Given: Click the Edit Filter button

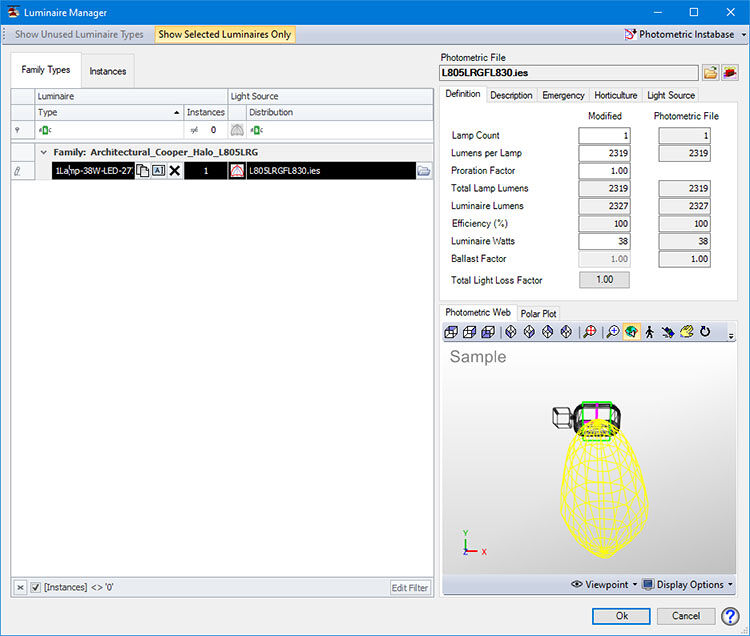Looking at the screenshot, I should click(410, 587).
